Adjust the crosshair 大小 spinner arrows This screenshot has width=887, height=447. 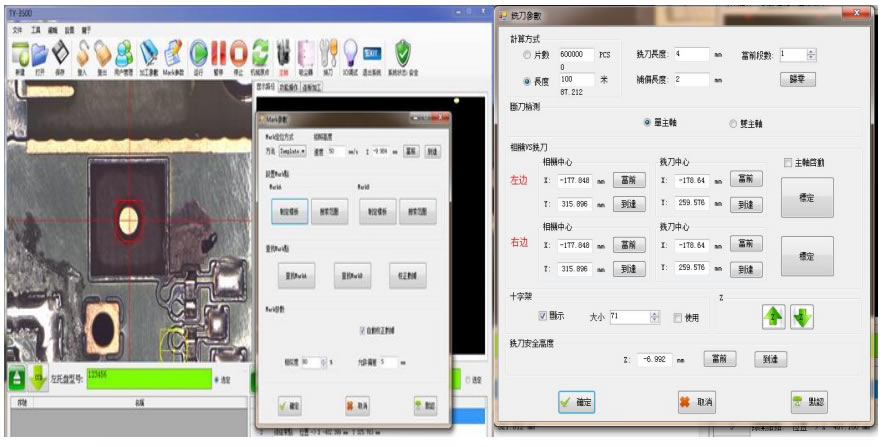point(654,317)
